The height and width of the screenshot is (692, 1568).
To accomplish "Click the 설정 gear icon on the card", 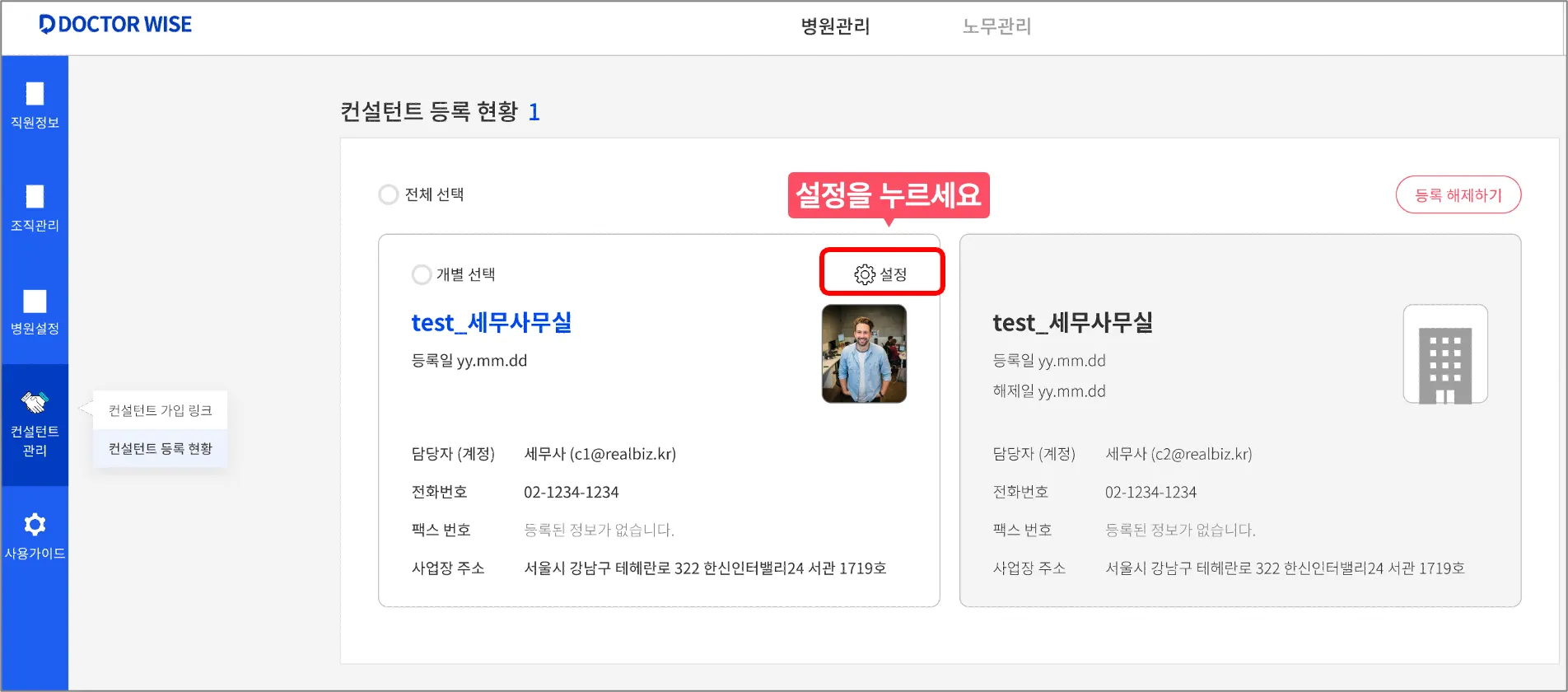I will [x=865, y=274].
